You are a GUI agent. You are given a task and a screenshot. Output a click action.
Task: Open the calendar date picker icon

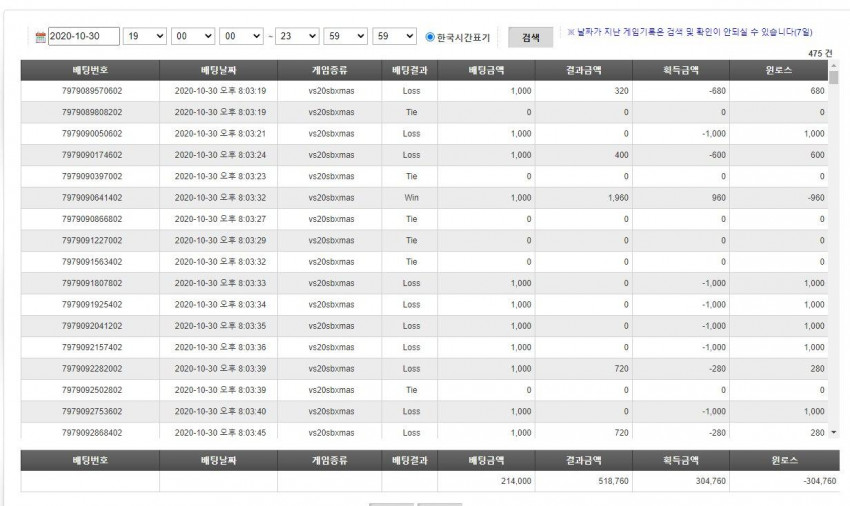click(x=40, y=37)
